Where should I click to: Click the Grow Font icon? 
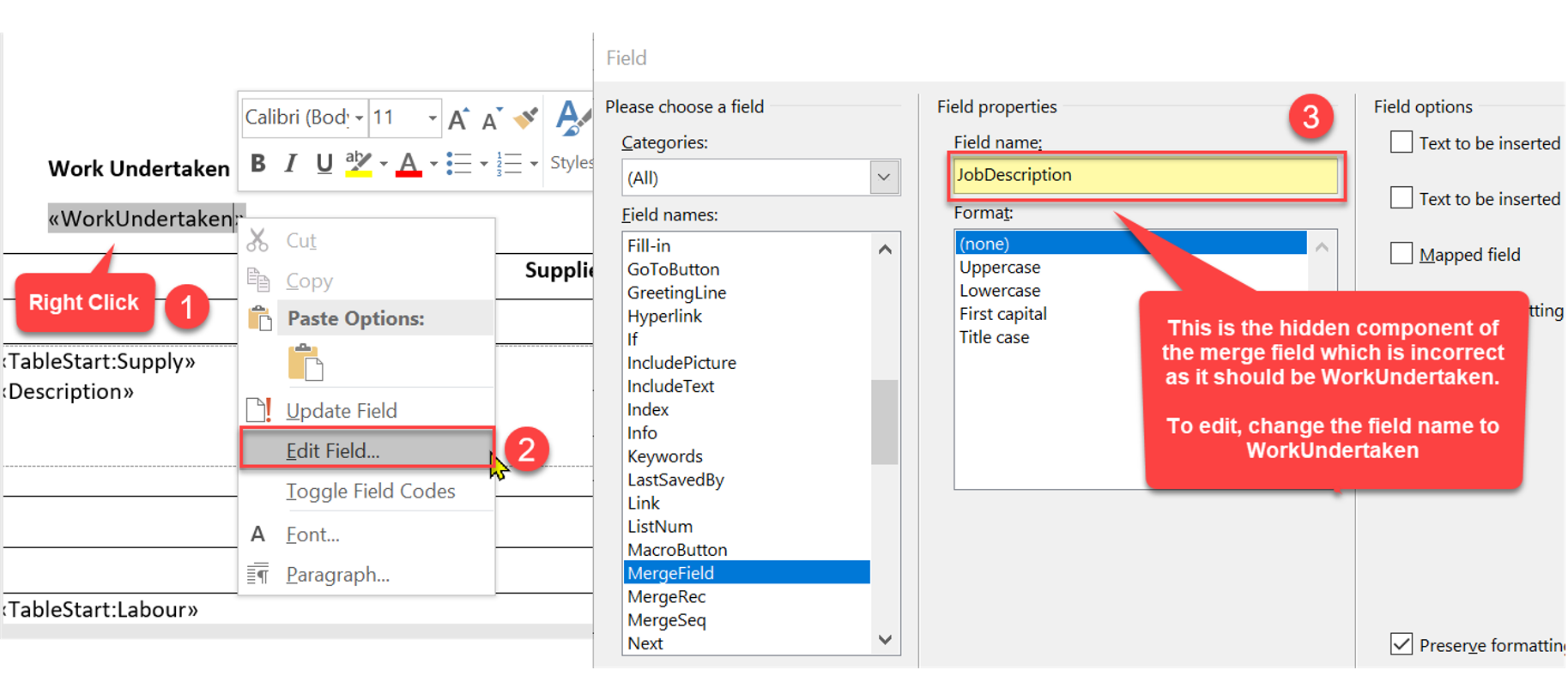(x=458, y=119)
